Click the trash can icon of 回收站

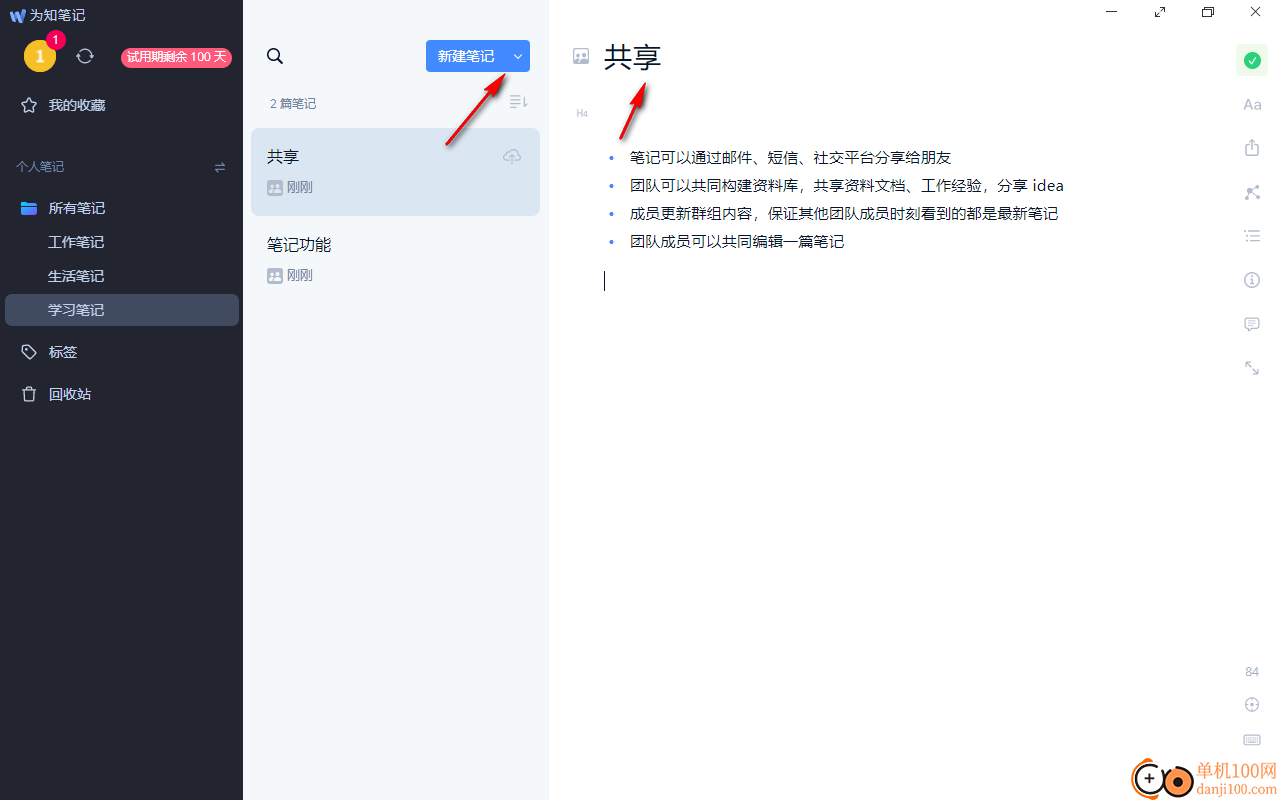click(x=29, y=394)
